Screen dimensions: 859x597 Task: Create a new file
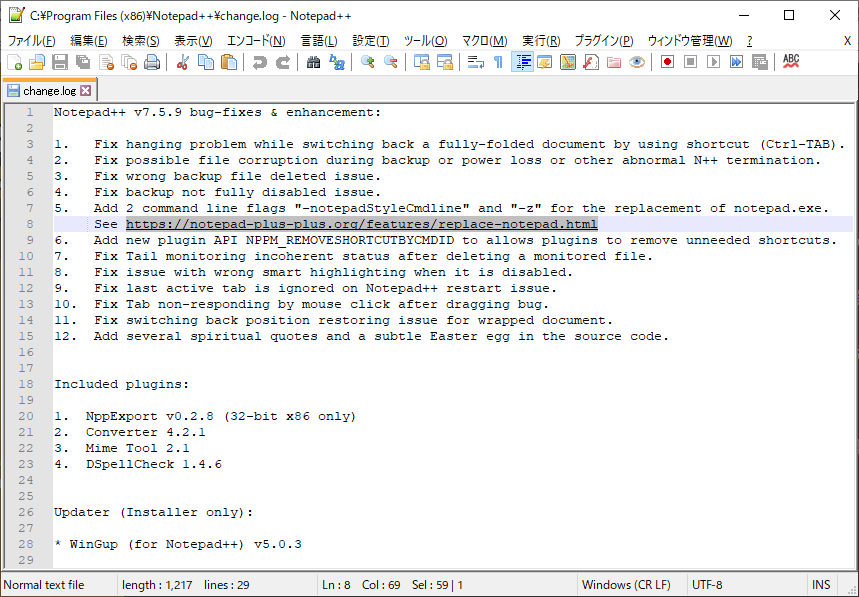pyautogui.click(x=14, y=61)
